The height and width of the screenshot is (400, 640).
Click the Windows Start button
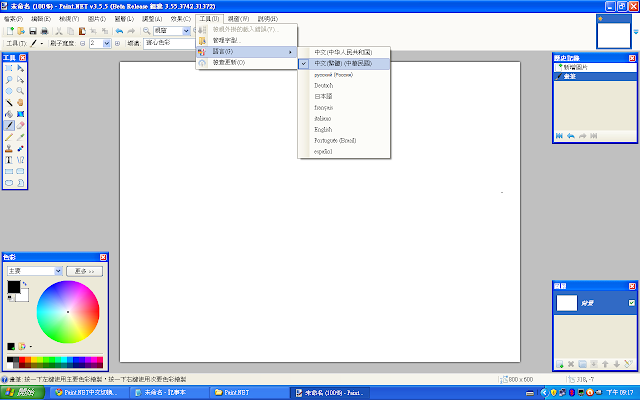[x=22, y=393]
